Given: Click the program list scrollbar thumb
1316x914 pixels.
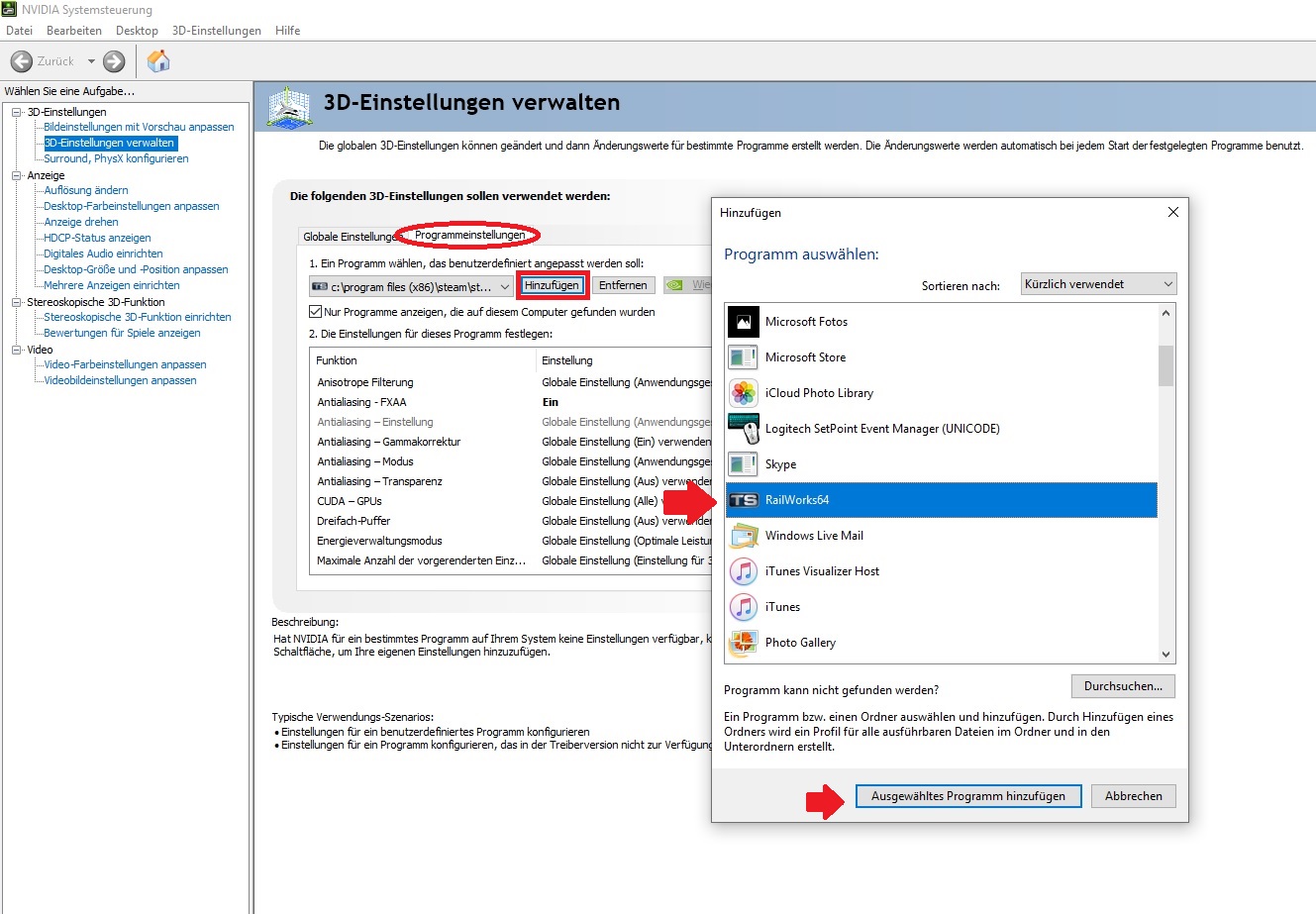Looking at the screenshot, I should pyautogui.click(x=1165, y=365).
